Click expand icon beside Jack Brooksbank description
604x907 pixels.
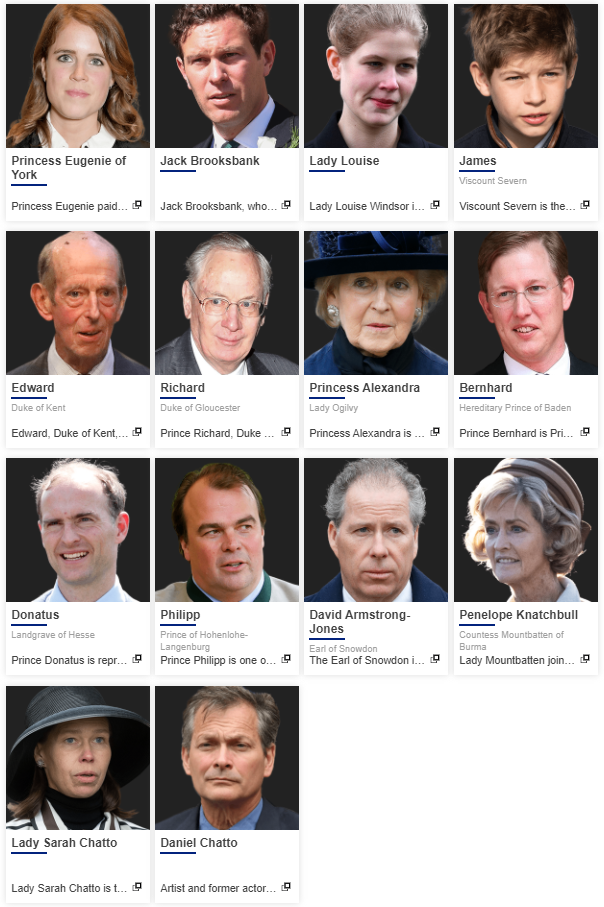tap(286, 205)
